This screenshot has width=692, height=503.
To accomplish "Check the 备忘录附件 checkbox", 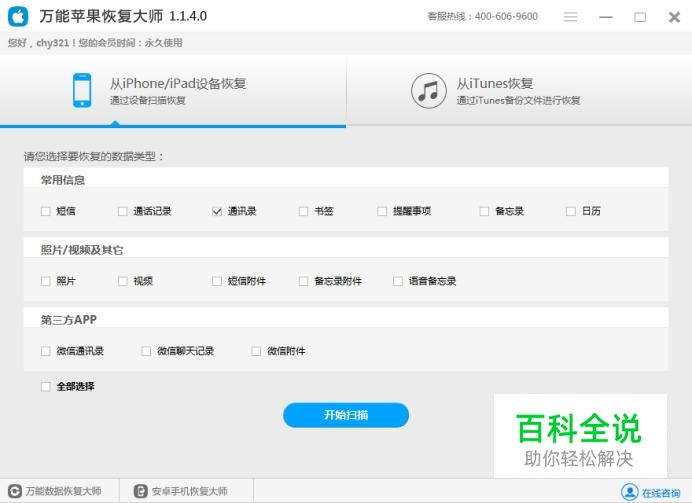I will click(303, 281).
